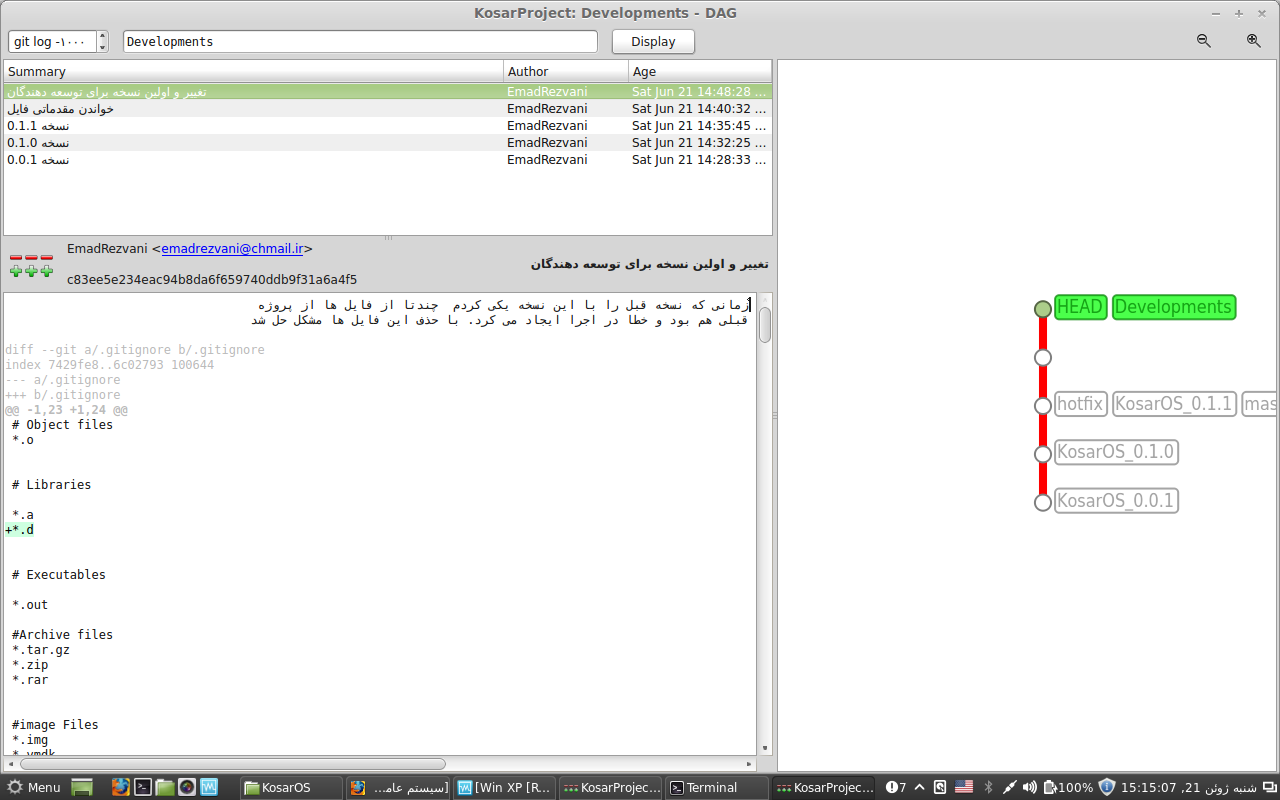Click the emadrezvani@chmail.ir email link
1280x800 pixels.
pyautogui.click(x=232, y=249)
